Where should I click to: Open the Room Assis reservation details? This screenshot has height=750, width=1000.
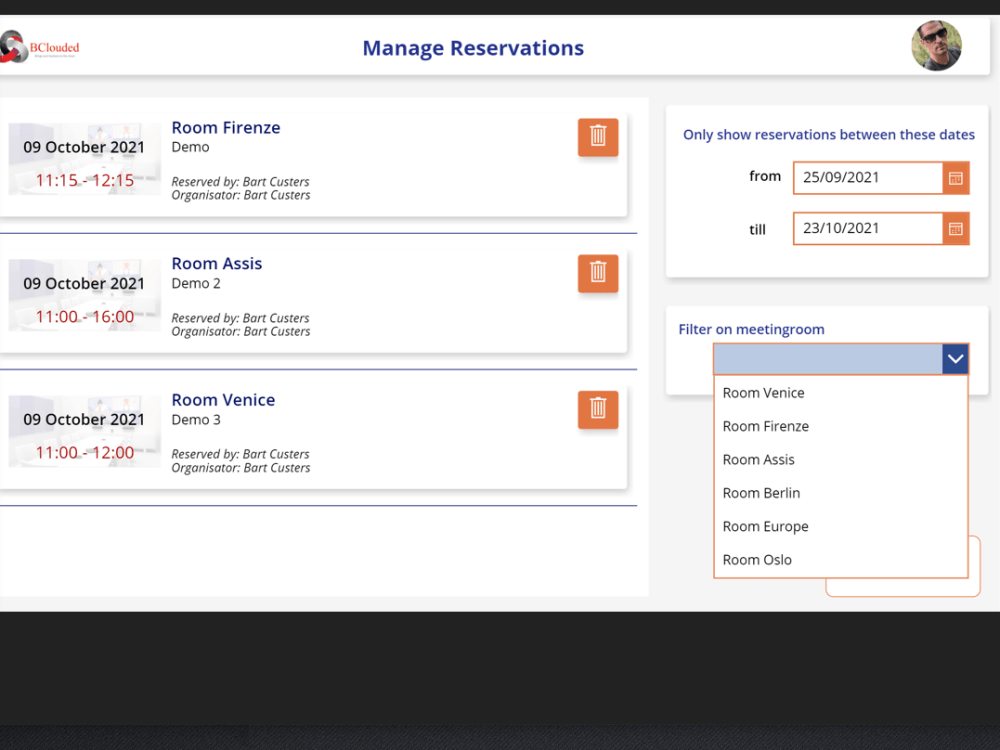tap(217, 263)
